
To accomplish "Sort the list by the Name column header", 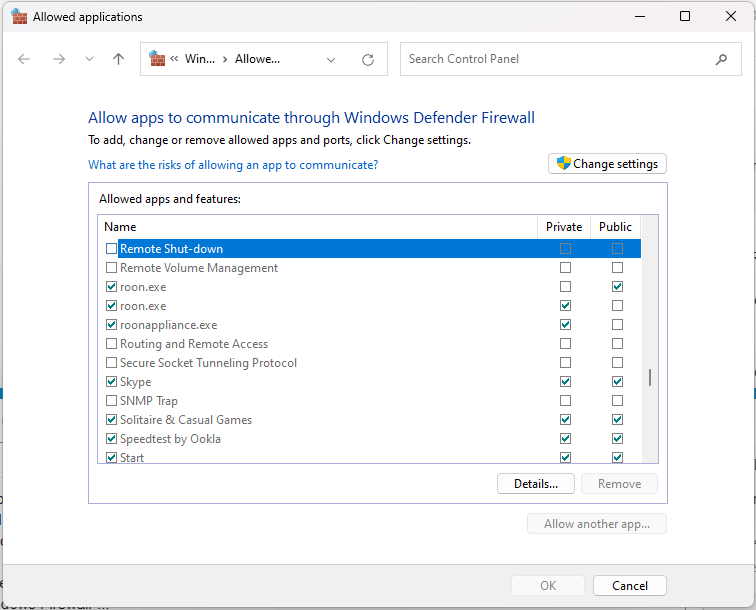I will [318, 227].
